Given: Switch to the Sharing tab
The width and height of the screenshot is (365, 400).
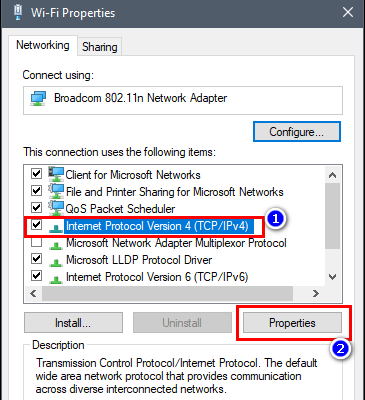Looking at the screenshot, I should click(x=100, y=47).
